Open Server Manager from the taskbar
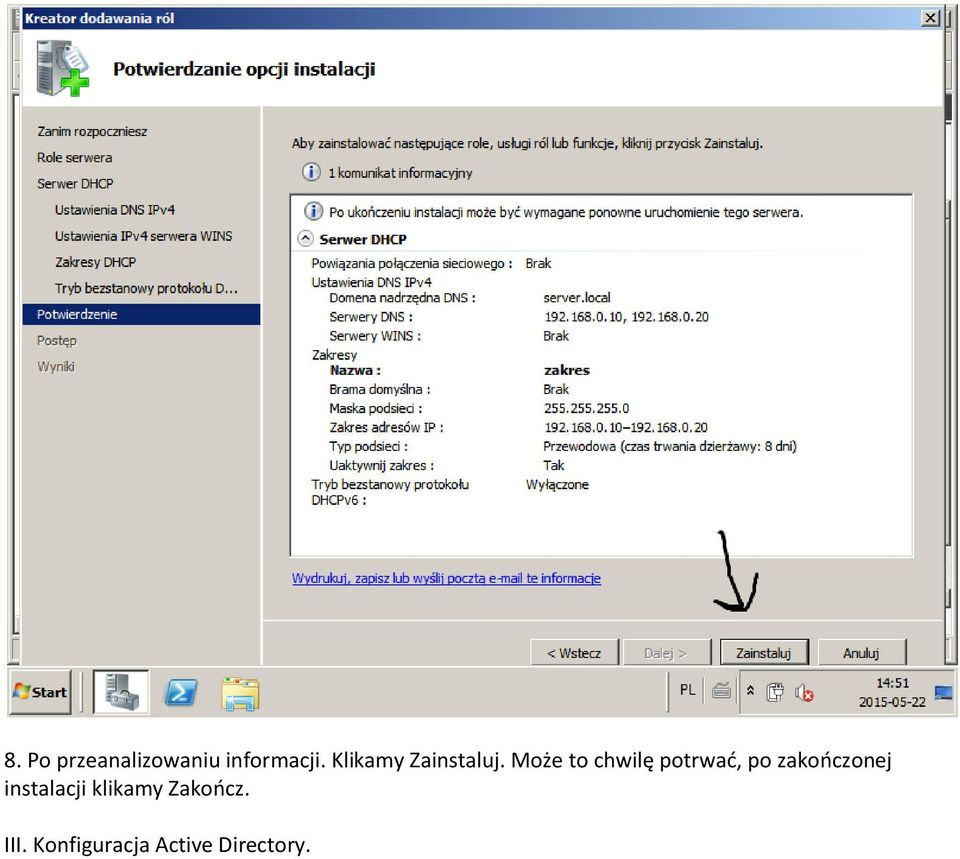 (121, 692)
